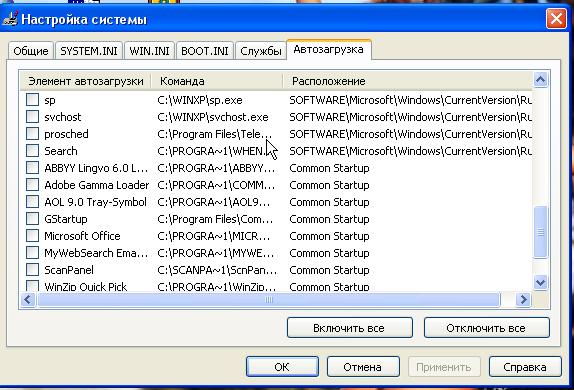This screenshot has width=574, height=390.
Task: Click the horizontal scrollbar thumb
Action: 269,300
